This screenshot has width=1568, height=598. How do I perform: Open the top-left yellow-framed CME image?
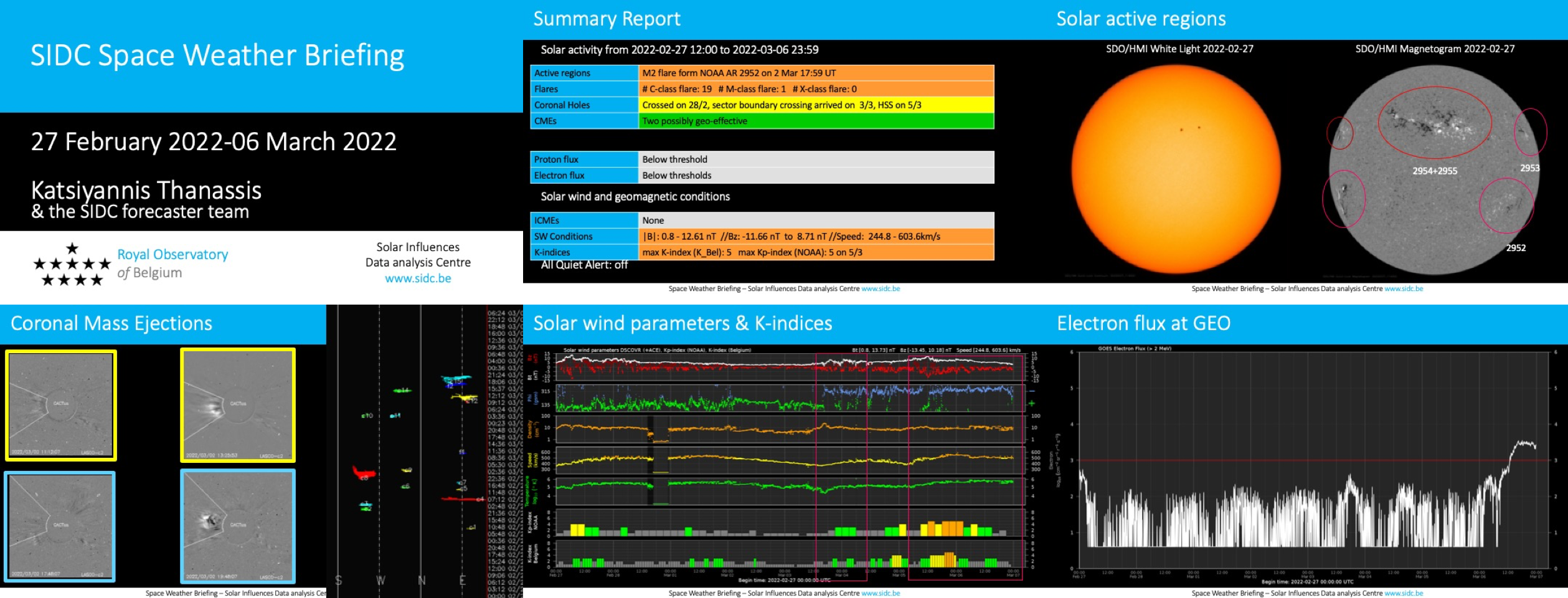[x=61, y=406]
